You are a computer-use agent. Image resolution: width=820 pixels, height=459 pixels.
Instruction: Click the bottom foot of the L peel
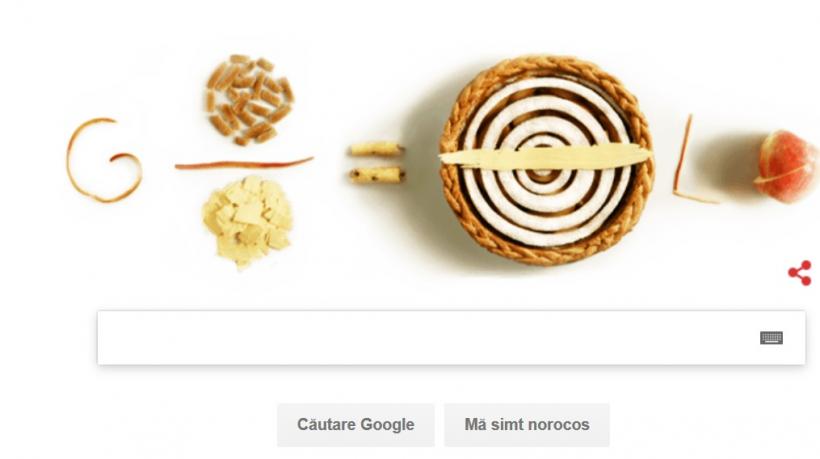pos(696,197)
